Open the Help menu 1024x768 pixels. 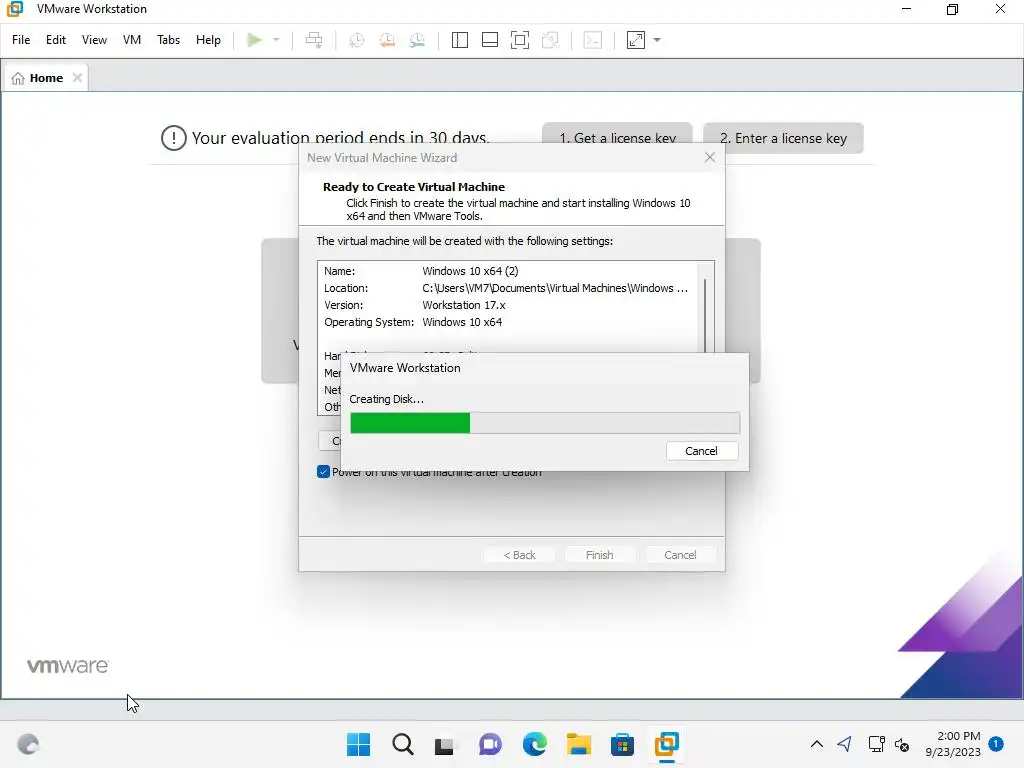click(x=208, y=40)
